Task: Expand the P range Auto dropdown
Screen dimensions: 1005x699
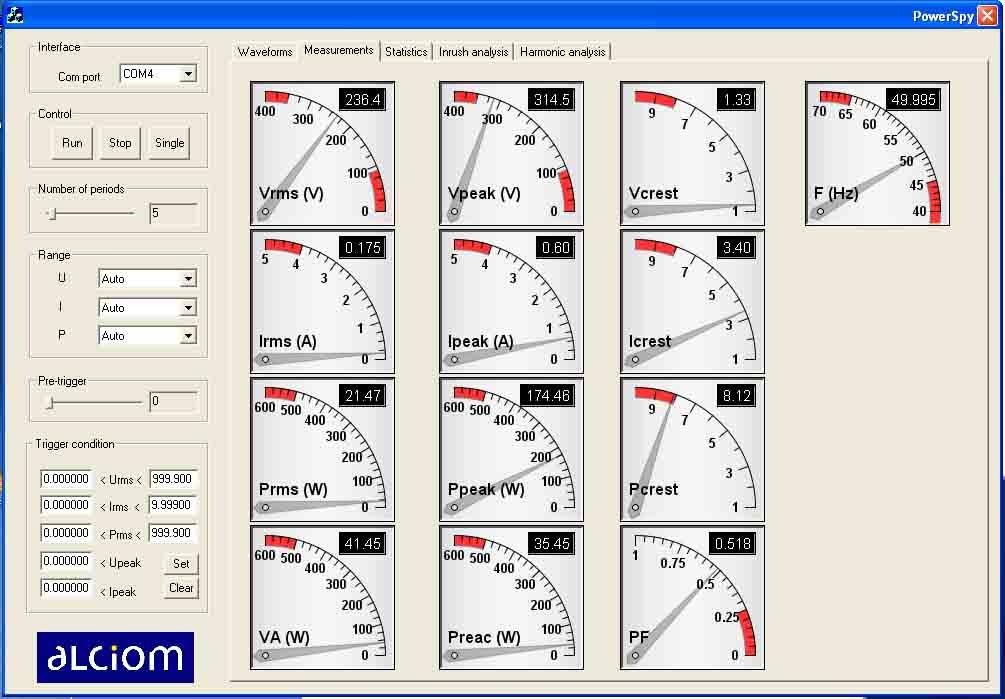Action: click(188, 336)
